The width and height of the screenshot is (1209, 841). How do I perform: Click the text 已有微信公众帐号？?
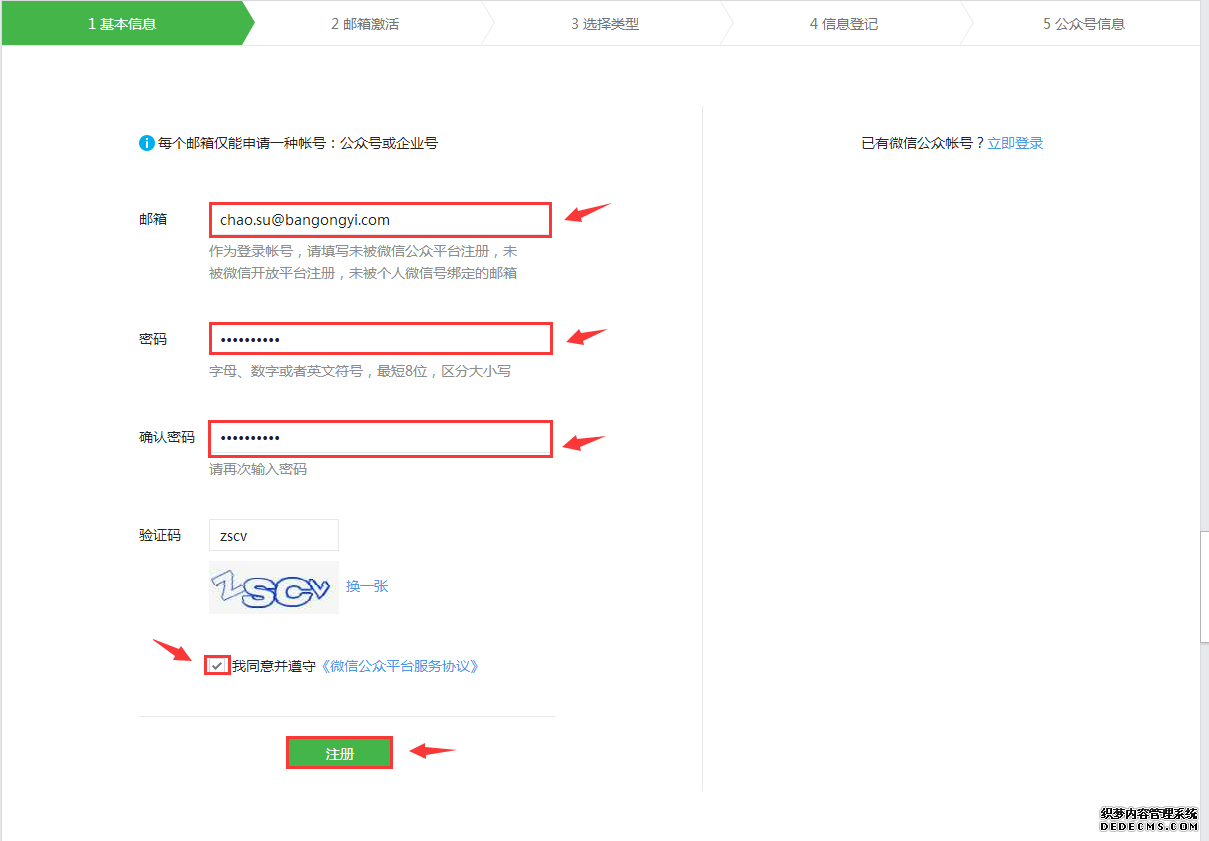coord(923,143)
